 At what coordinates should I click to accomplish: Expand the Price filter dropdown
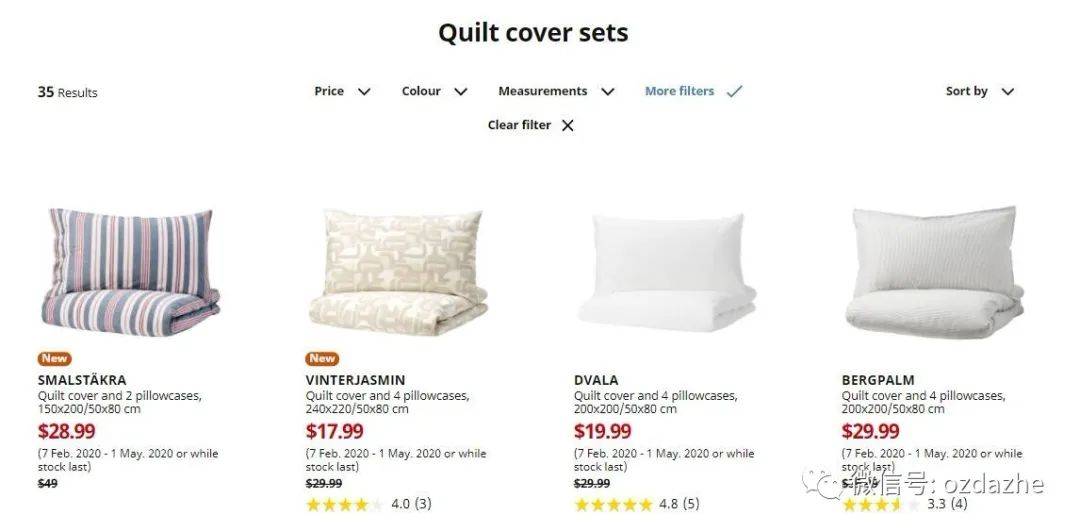[342, 91]
